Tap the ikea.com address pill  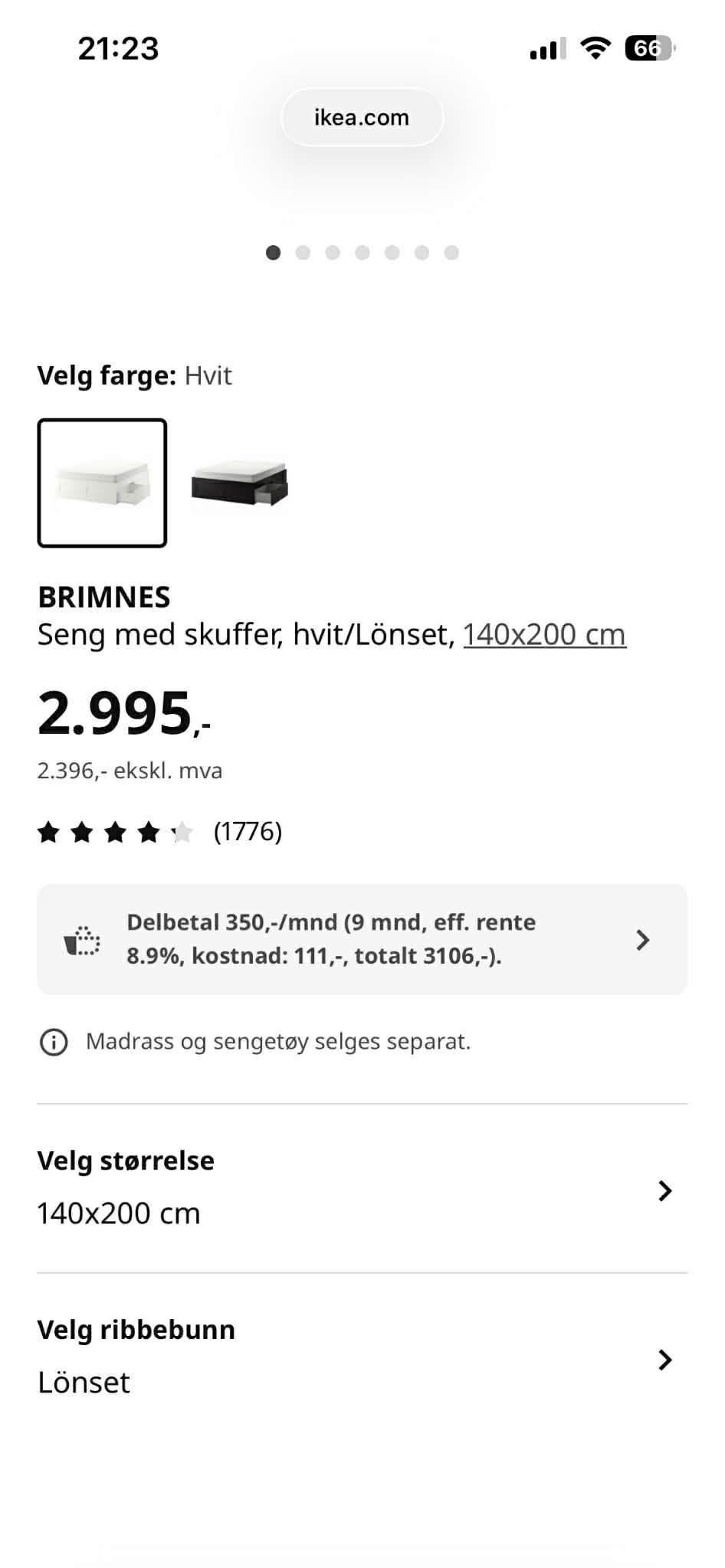[362, 117]
